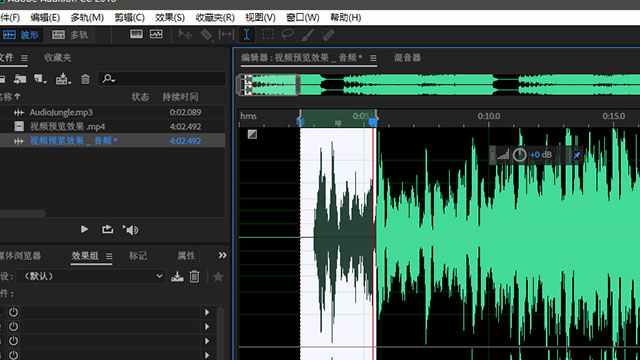
Task: Open the 收藏夹(R) menu
Action: point(215,18)
